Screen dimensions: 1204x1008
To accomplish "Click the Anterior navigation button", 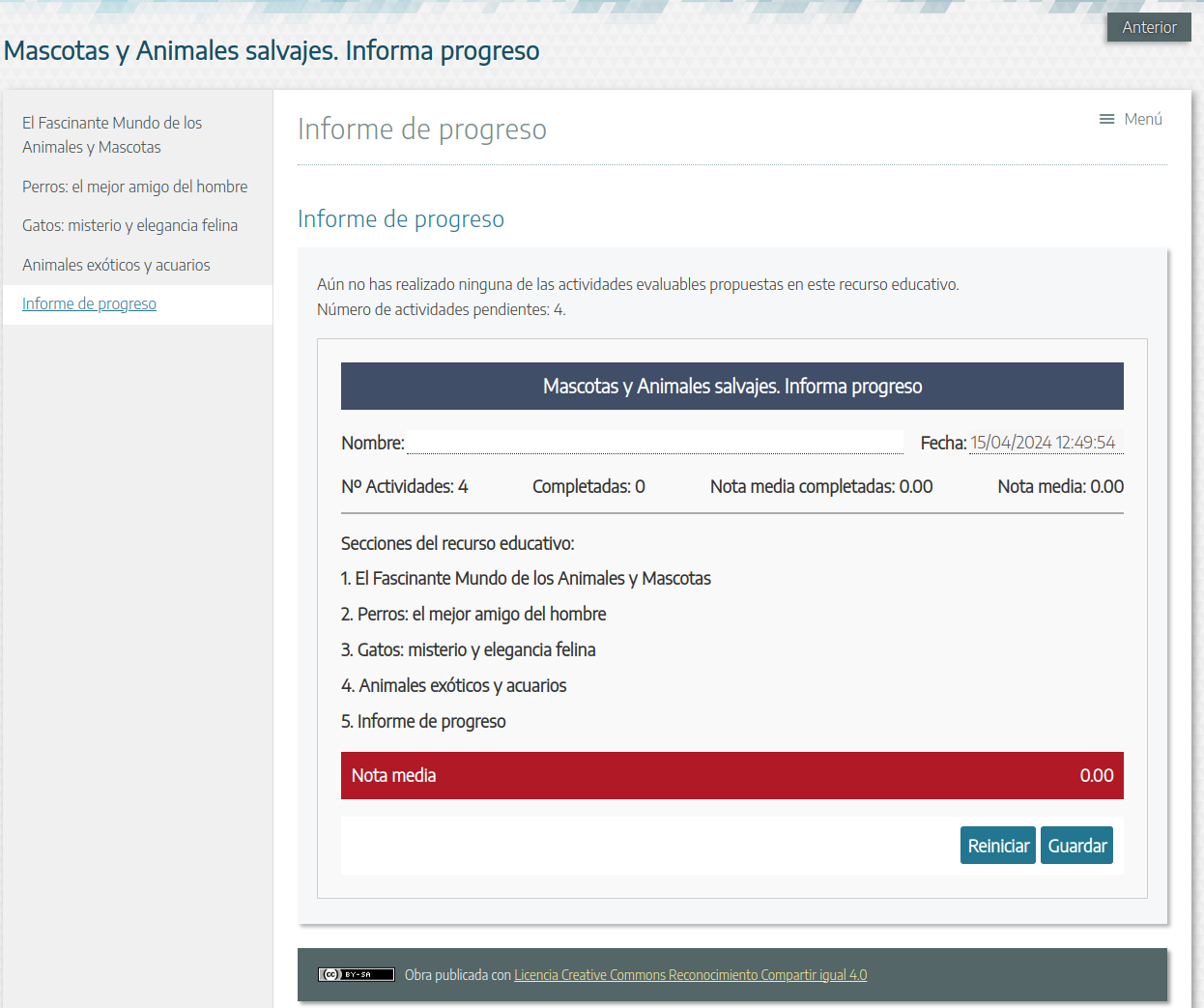I will click(1149, 27).
